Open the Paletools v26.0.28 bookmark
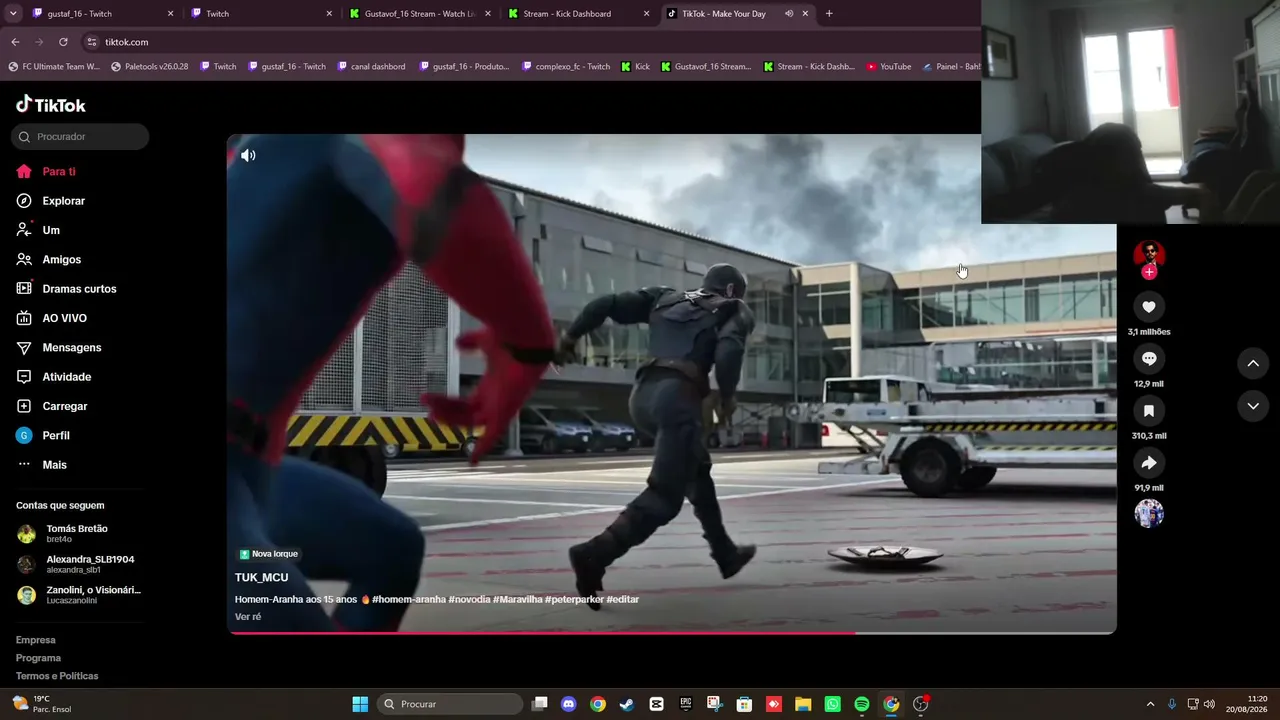This screenshot has width=1280, height=720. 150,67
